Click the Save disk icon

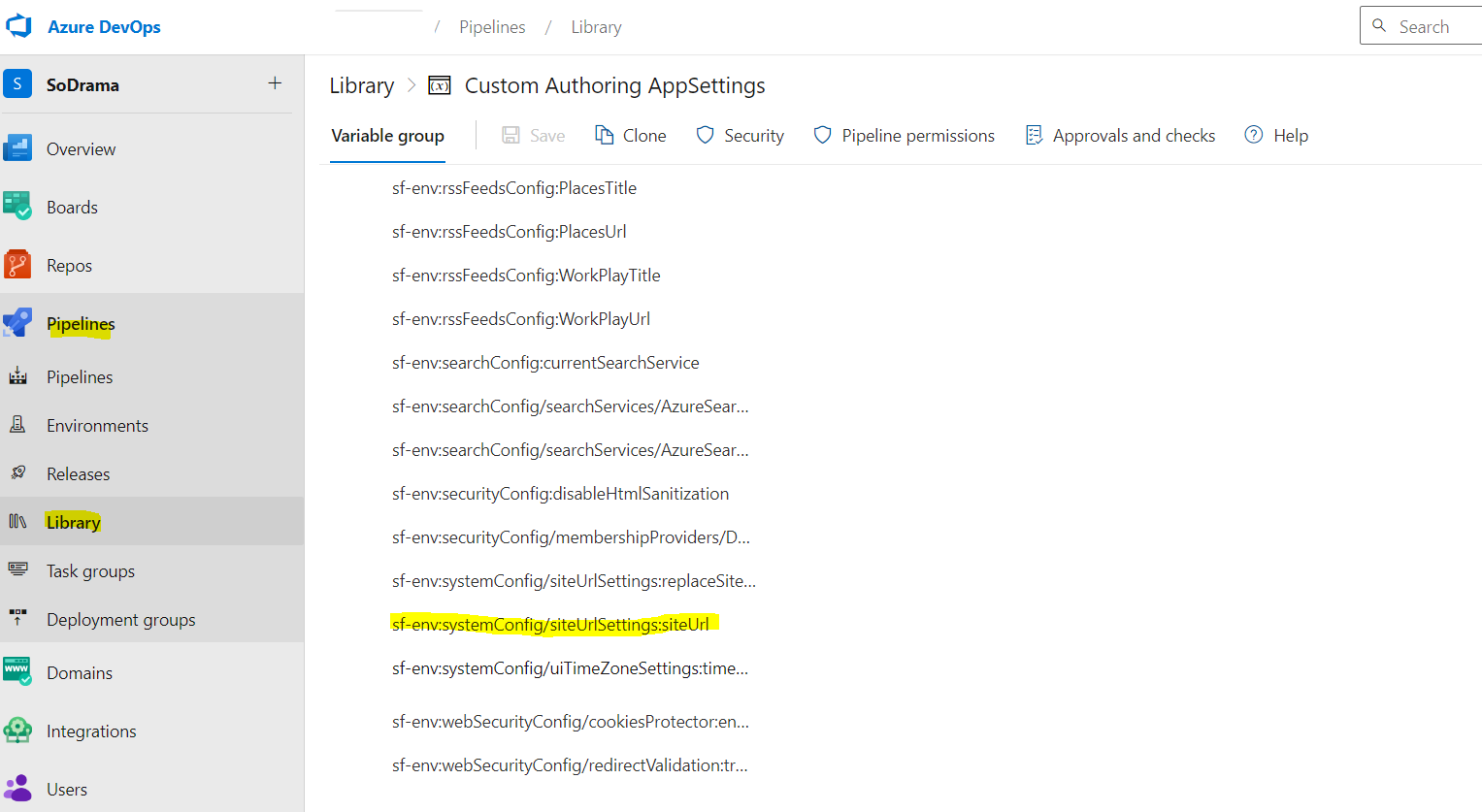pos(510,135)
